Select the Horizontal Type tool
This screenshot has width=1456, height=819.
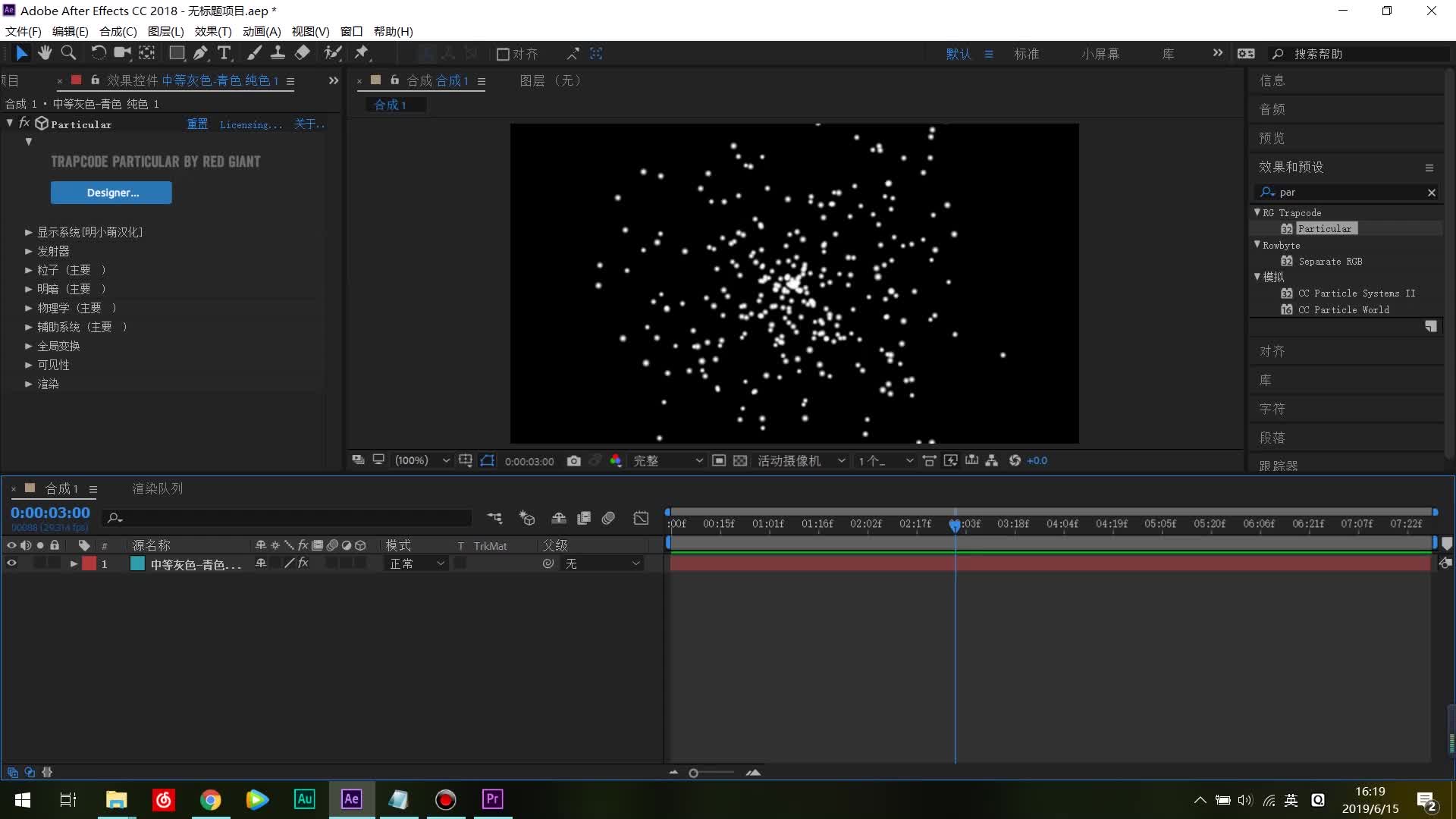click(x=224, y=53)
